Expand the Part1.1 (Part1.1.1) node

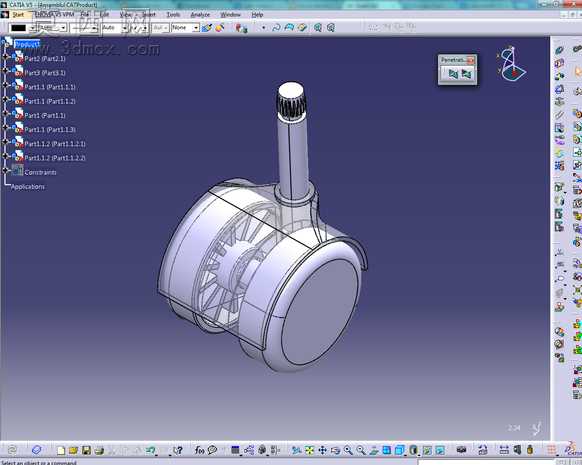(x=5, y=85)
